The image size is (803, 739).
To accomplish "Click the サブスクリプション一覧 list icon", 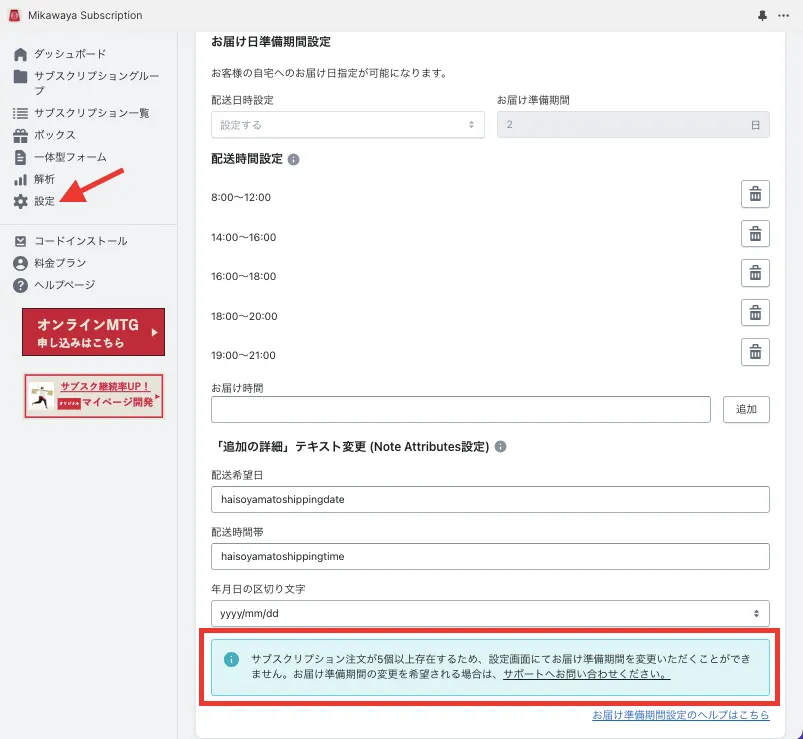I will point(20,113).
